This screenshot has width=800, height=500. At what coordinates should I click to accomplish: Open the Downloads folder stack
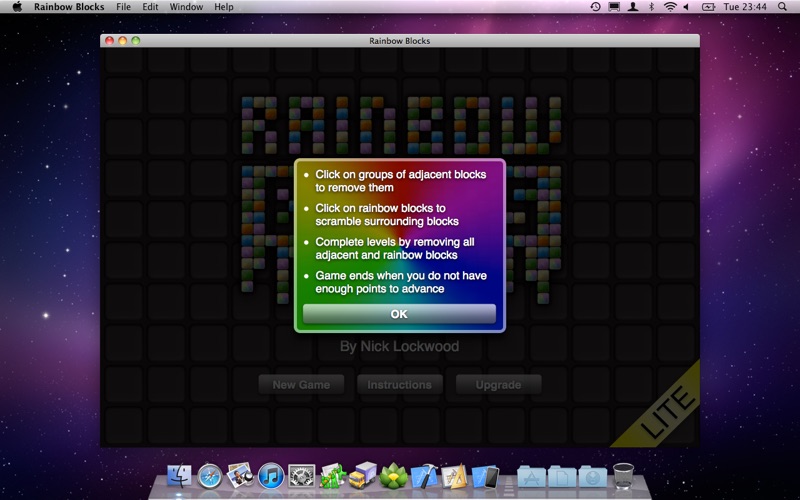click(x=592, y=477)
